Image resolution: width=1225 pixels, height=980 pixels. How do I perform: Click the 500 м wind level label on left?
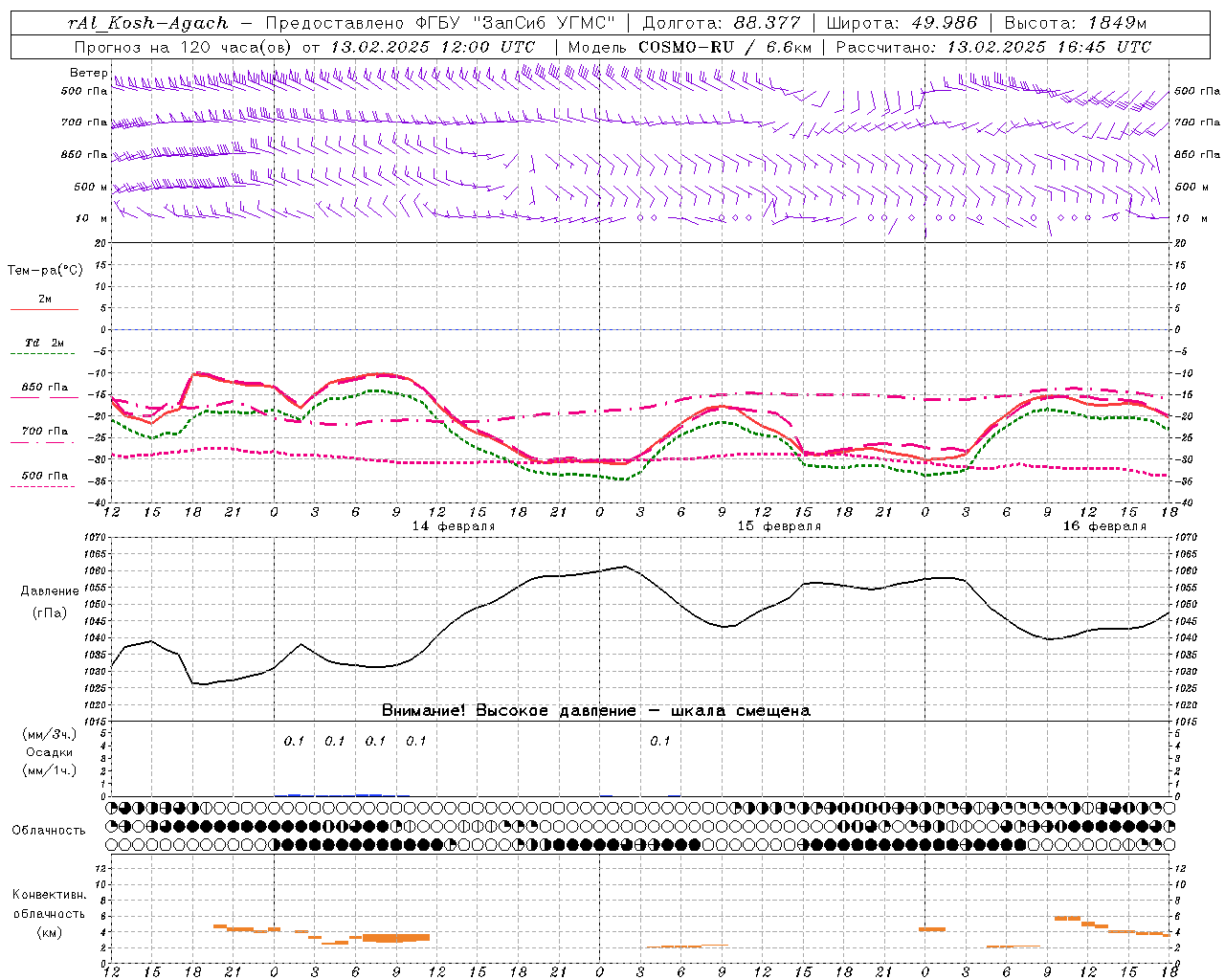point(90,187)
